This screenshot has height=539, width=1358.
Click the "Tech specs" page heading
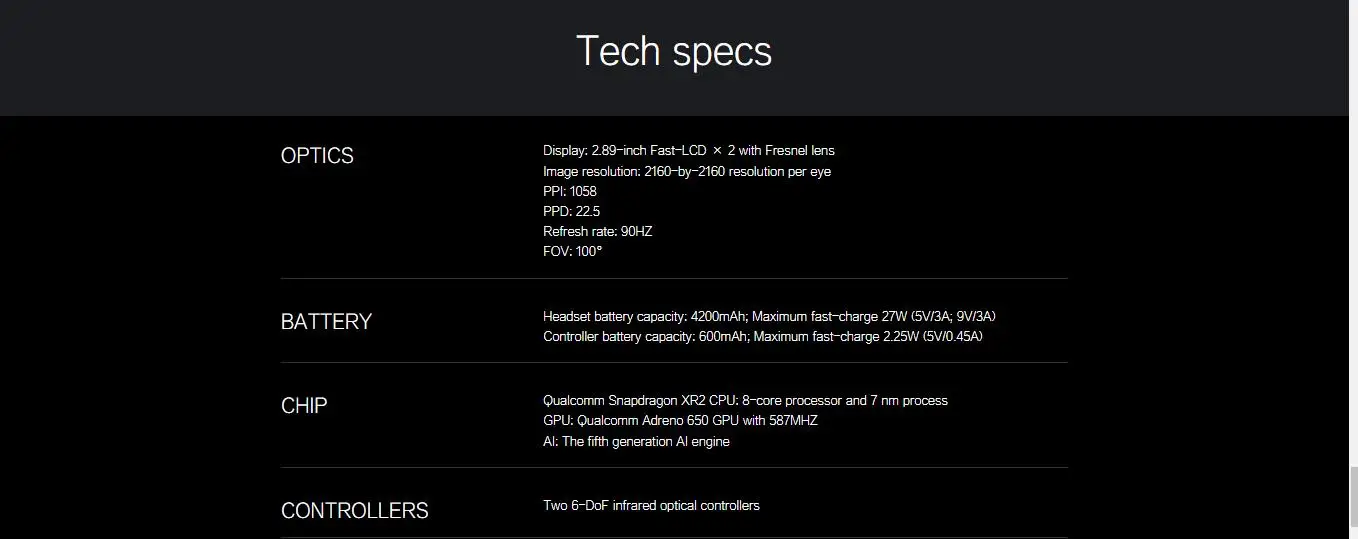[673, 51]
